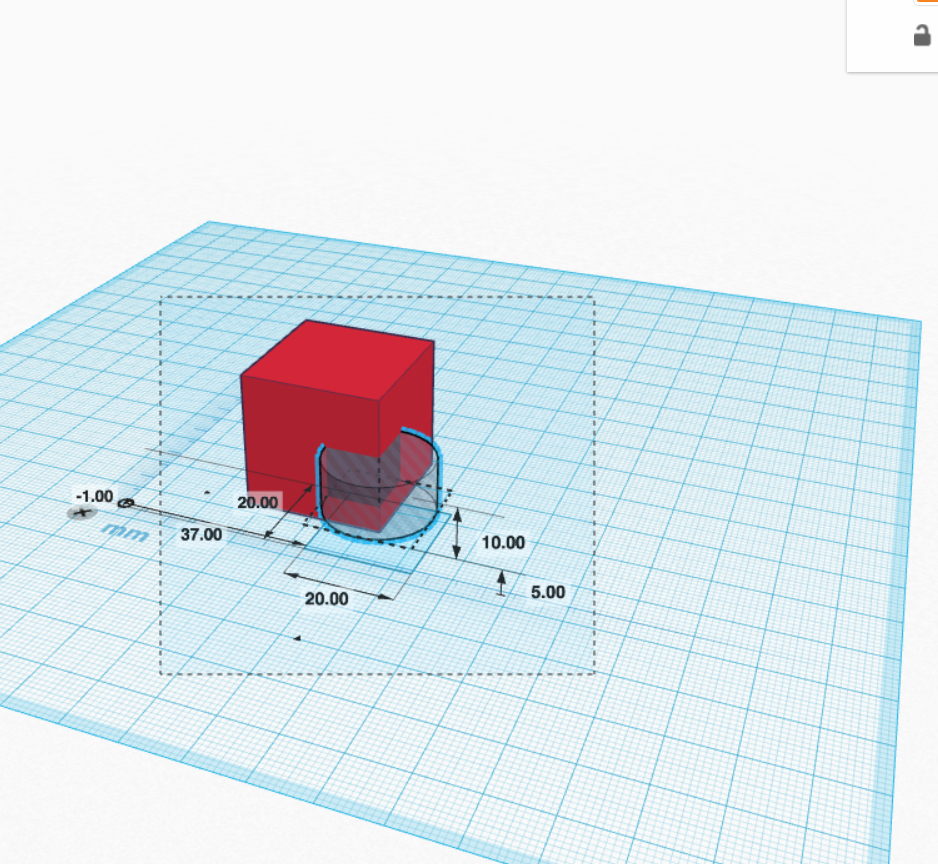
Task: Toggle the ruler's circular measurement handle
Action: coord(126,503)
